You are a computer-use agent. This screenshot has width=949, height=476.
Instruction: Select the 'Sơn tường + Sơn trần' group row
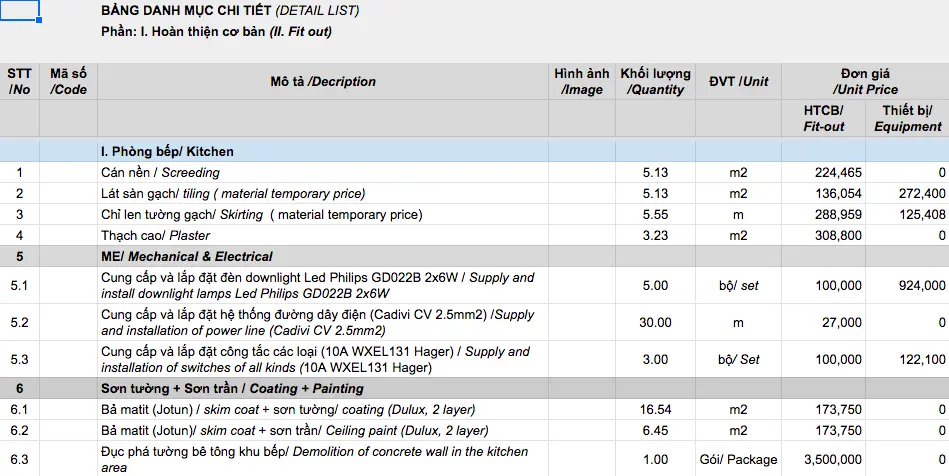point(474,388)
